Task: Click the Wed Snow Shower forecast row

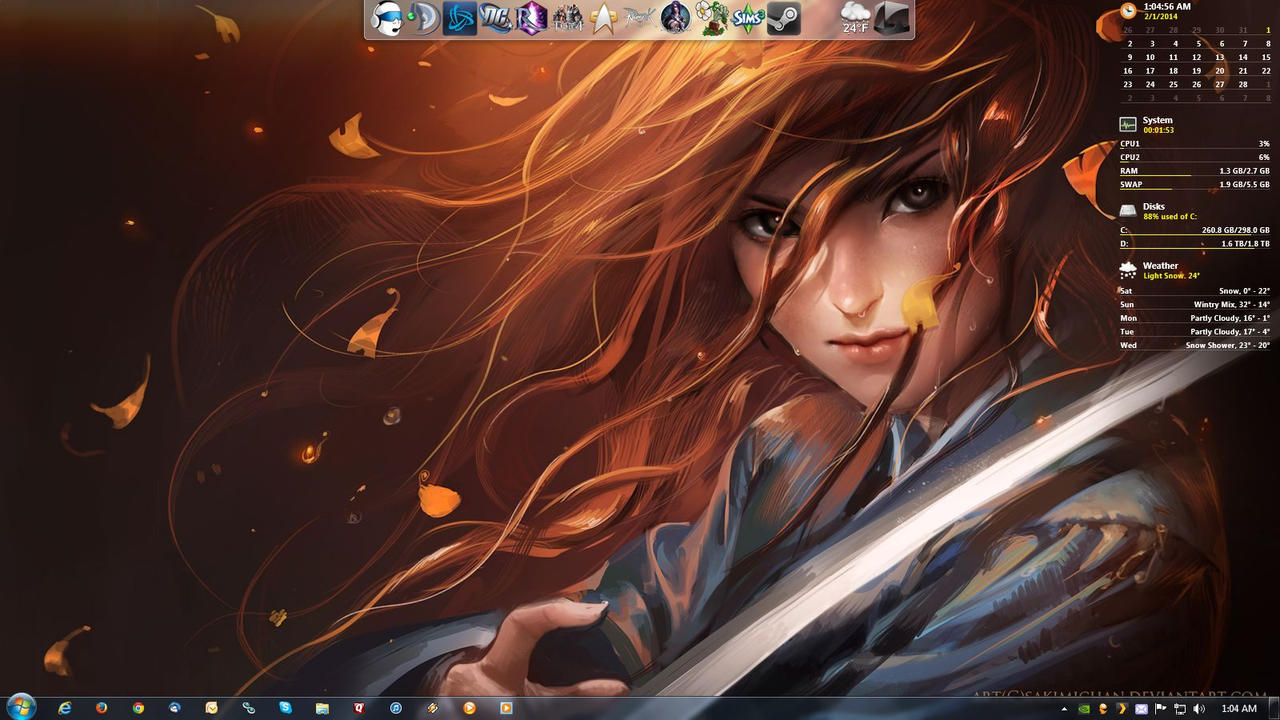Action: pos(1195,345)
